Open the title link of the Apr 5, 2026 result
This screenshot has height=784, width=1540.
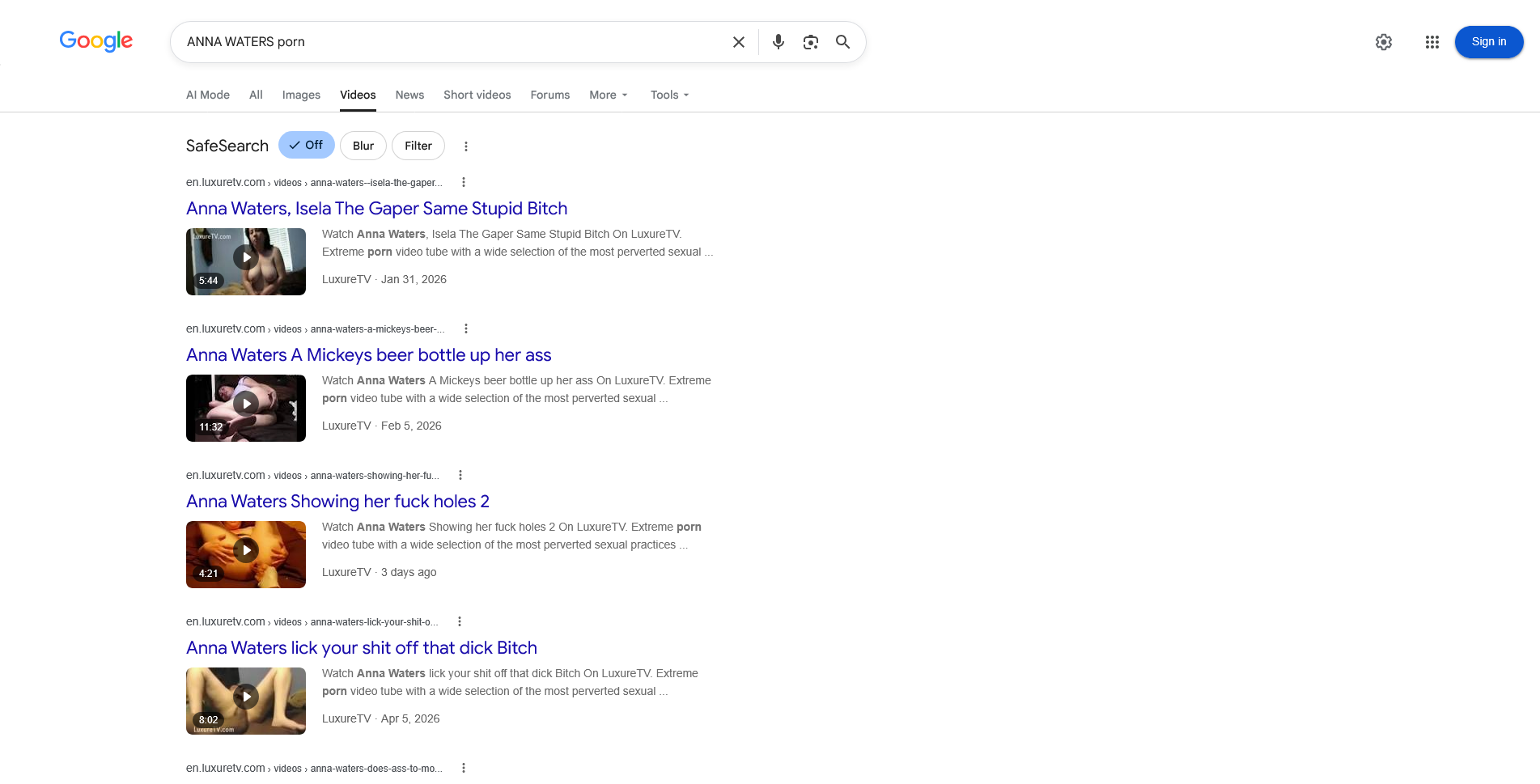pos(362,648)
